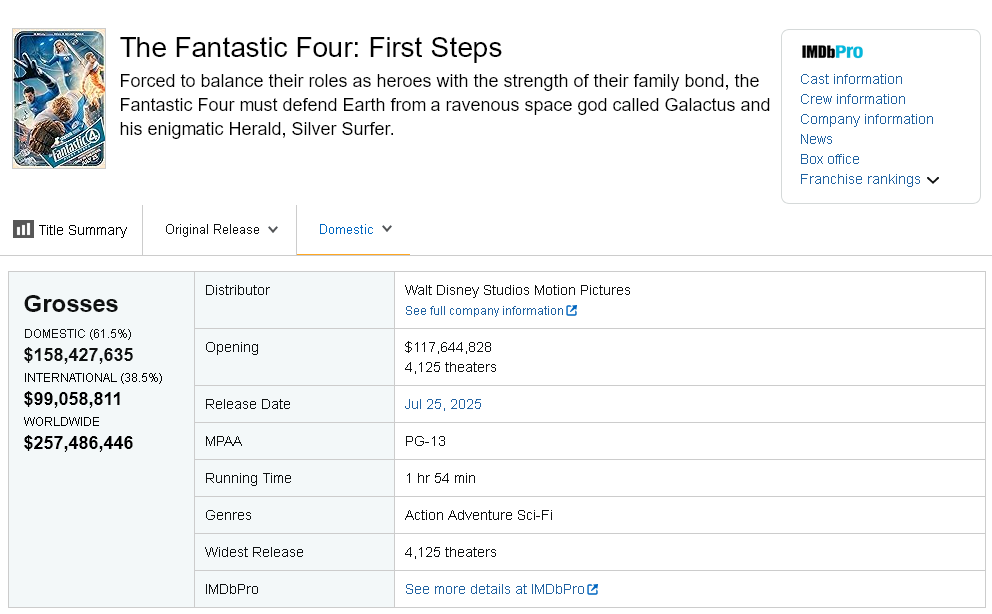This screenshot has width=992, height=614.
Task: Open the Fantastic Four movie poster
Action: [x=59, y=99]
